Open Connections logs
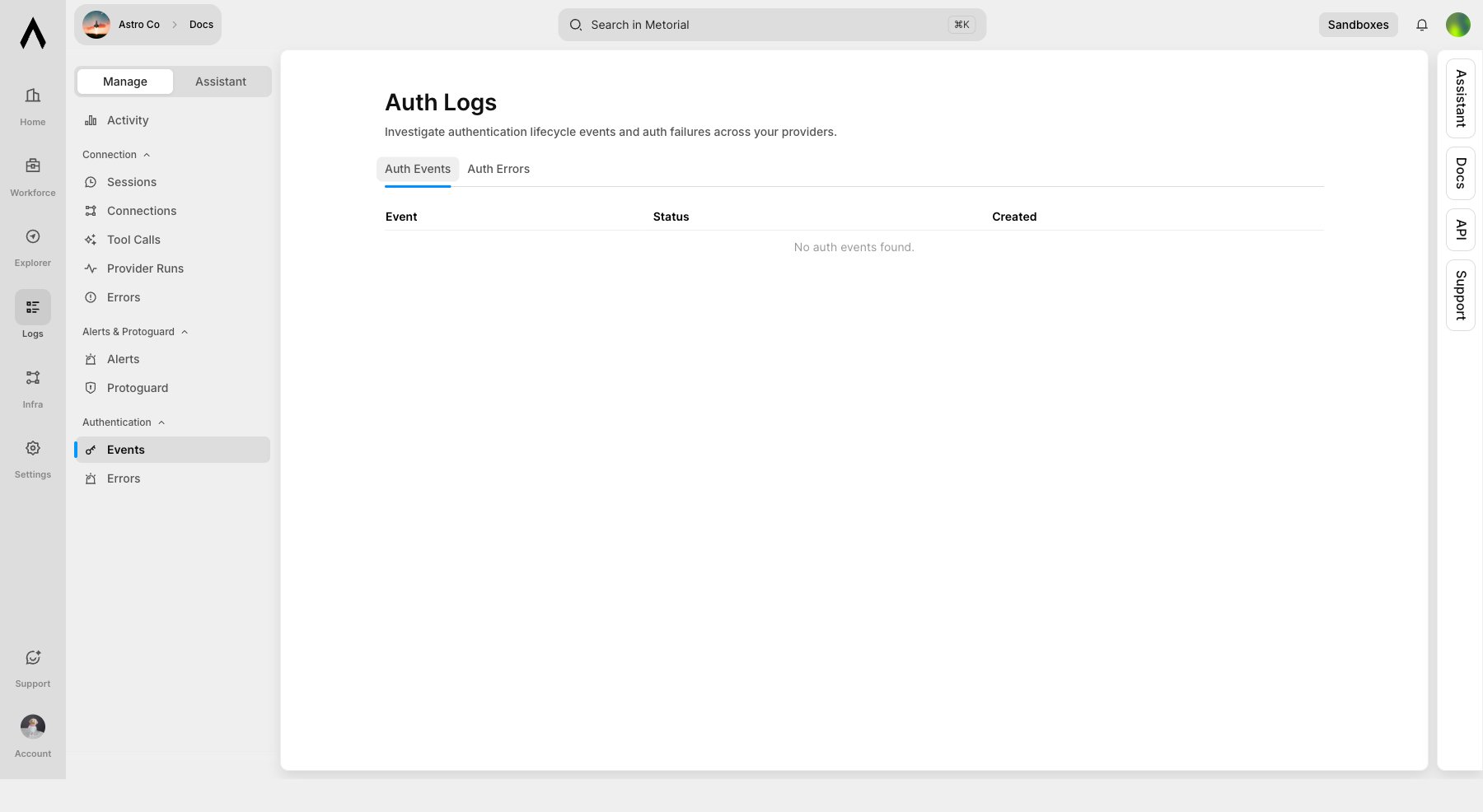Image resolution: width=1483 pixels, height=812 pixels. click(x=172, y=211)
